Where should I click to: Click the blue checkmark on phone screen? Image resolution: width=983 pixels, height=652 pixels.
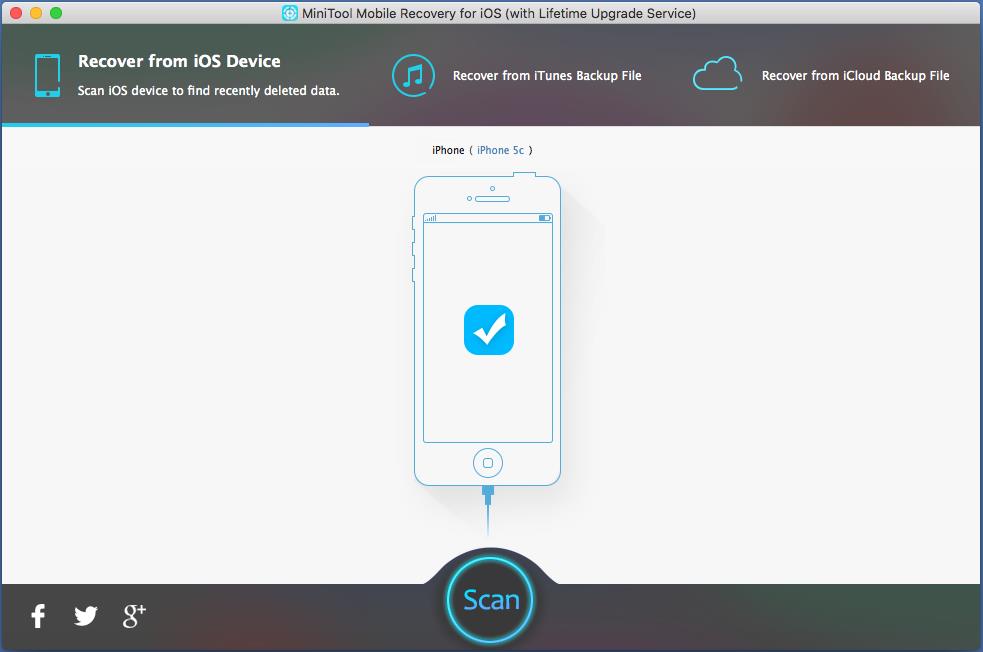click(x=489, y=330)
